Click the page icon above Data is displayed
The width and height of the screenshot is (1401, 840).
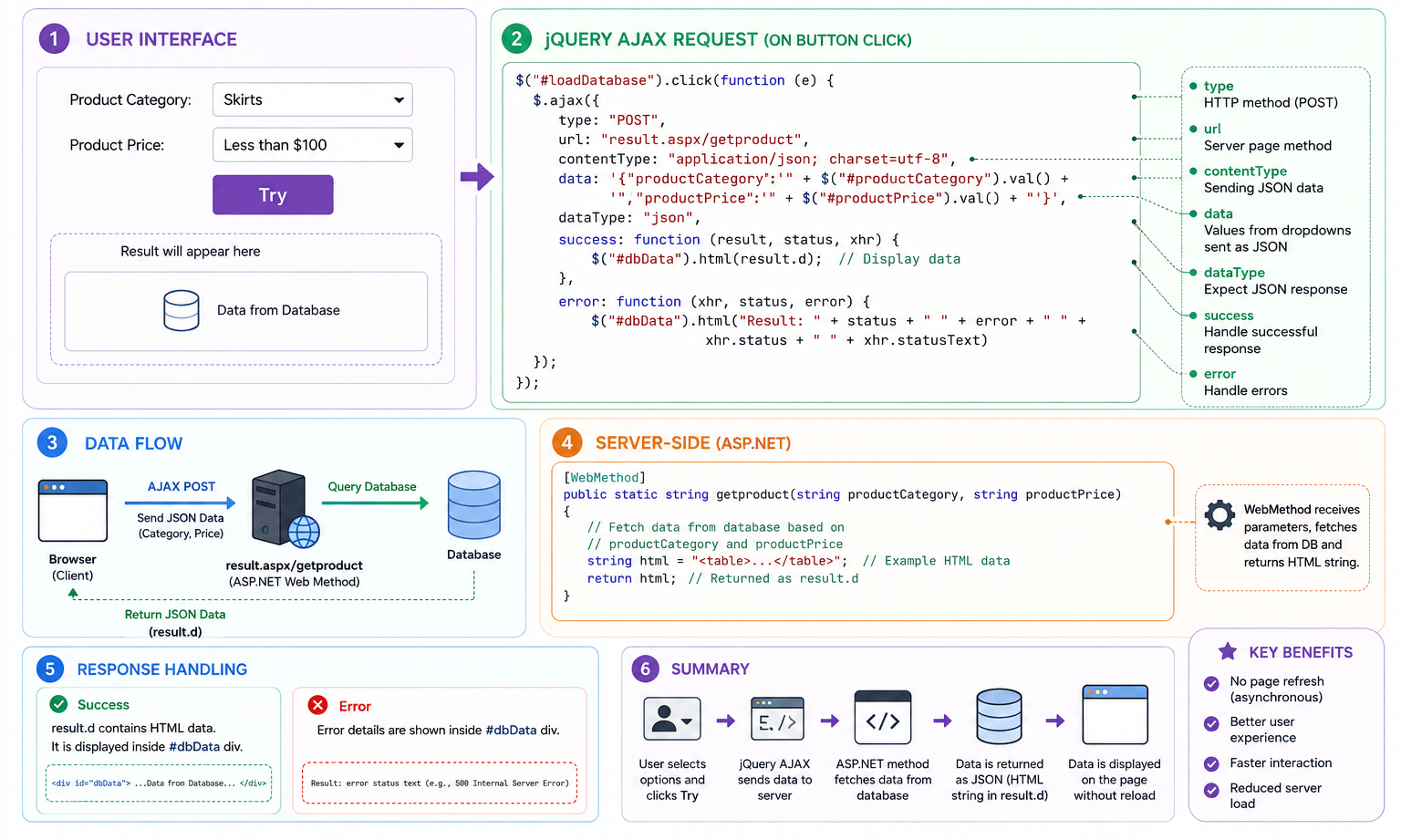point(1115,715)
